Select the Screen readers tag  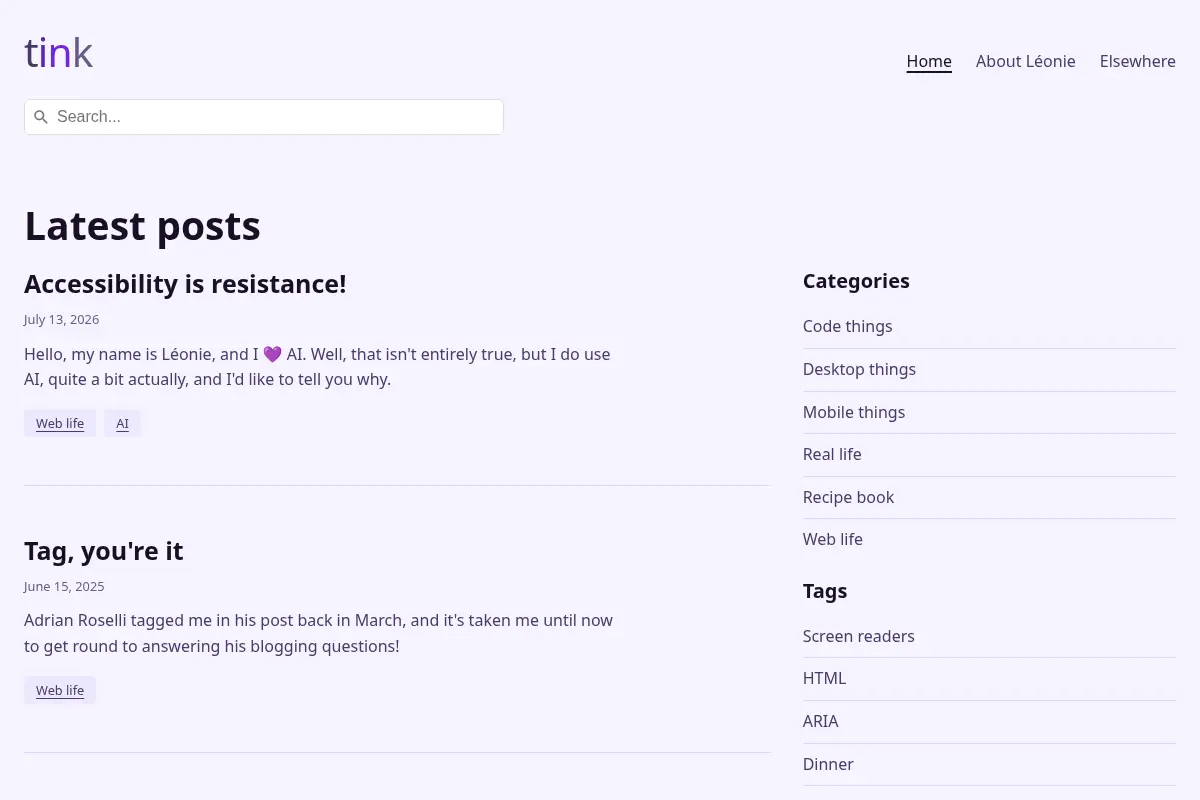[859, 636]
